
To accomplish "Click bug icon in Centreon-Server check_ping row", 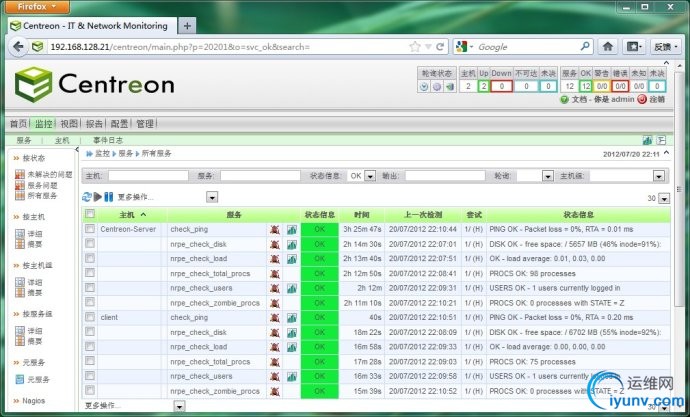I will click(x=275, y=230).
